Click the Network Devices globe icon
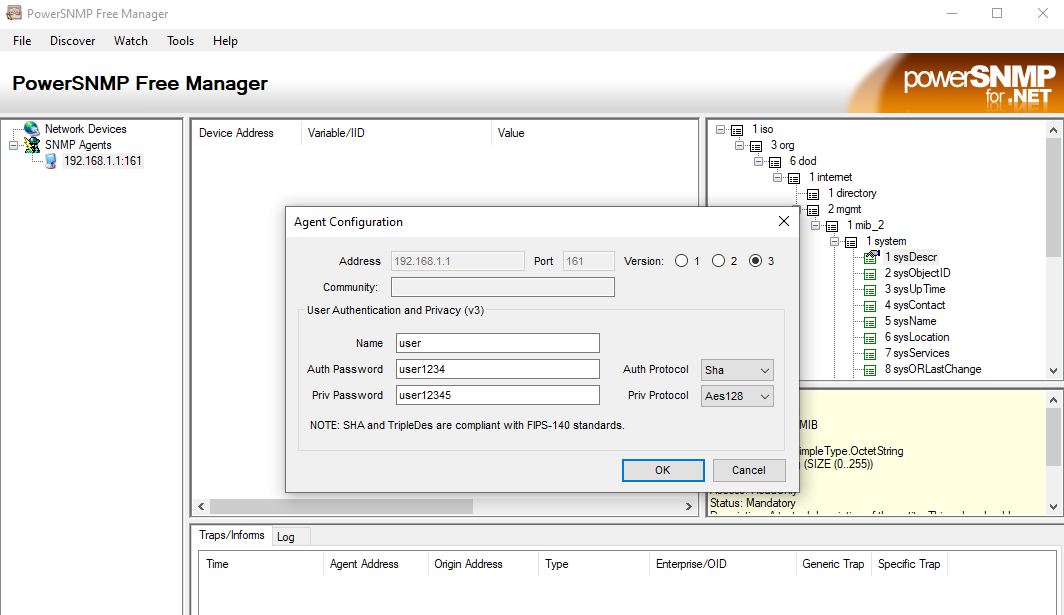1064x615 pixels. point(31,128)
